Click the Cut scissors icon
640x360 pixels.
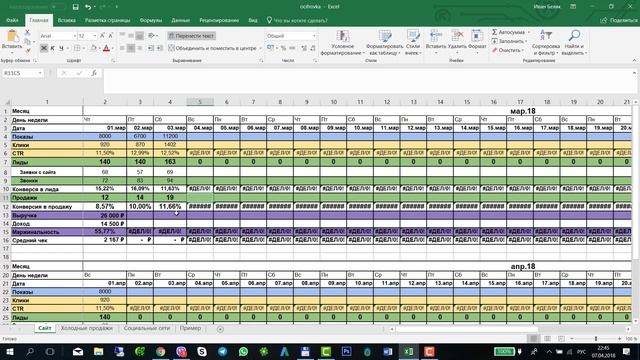tap(27, 32)
